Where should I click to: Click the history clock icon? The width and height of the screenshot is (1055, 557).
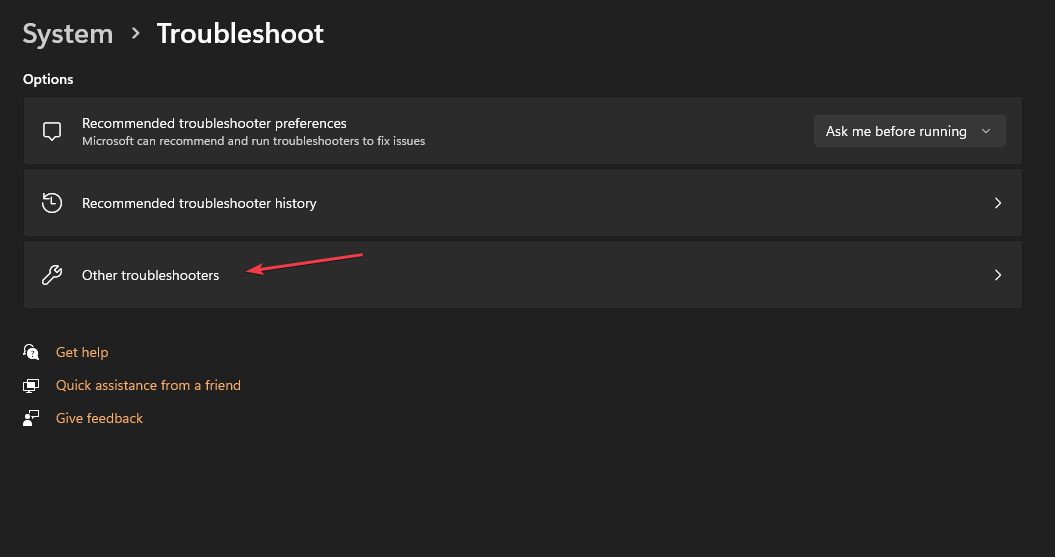[52, 202]
